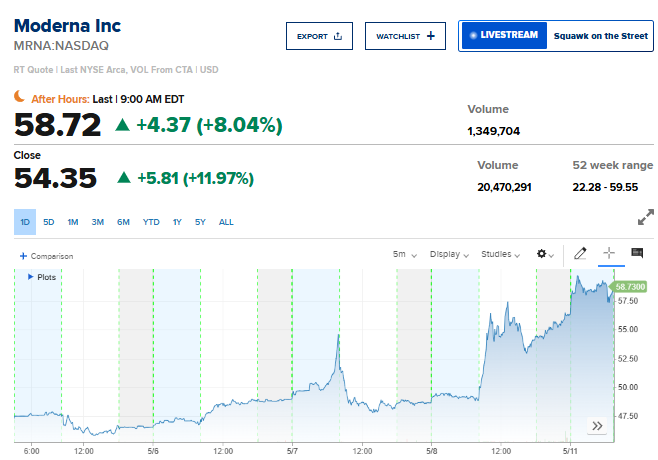Image resolution: width=658 pixels, height=460 pixels.
Task: Open Squawk on the Street link
Action: click(601, 36)
